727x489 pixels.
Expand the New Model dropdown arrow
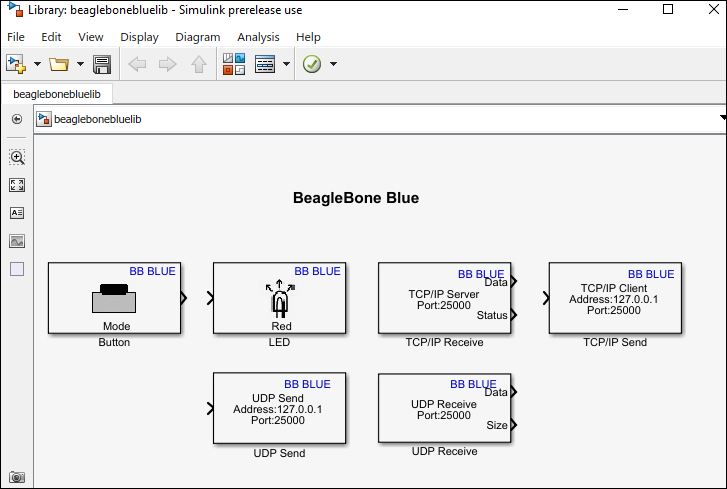[x=37, y=64]
